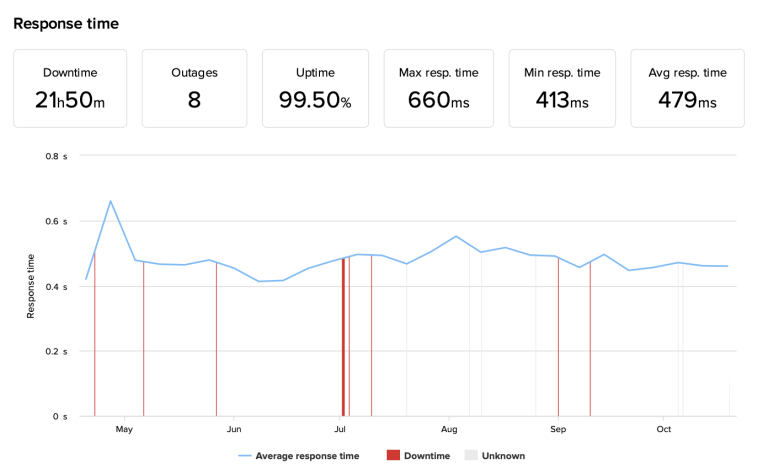Select the Avg resp. time 479ms card
Image resolution: width=768 pixels, height=474 pixels.
(688, 88)
